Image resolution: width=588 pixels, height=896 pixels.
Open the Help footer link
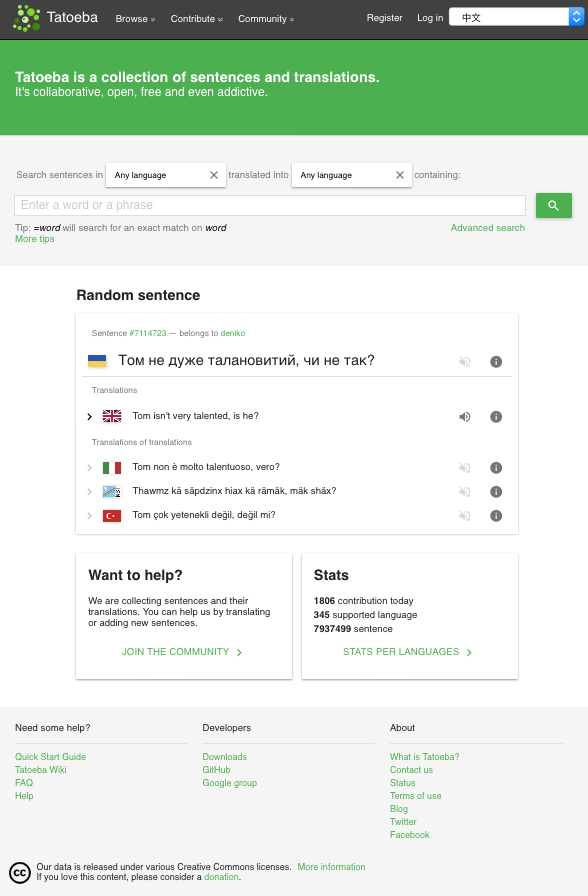[x=24, y=796]
